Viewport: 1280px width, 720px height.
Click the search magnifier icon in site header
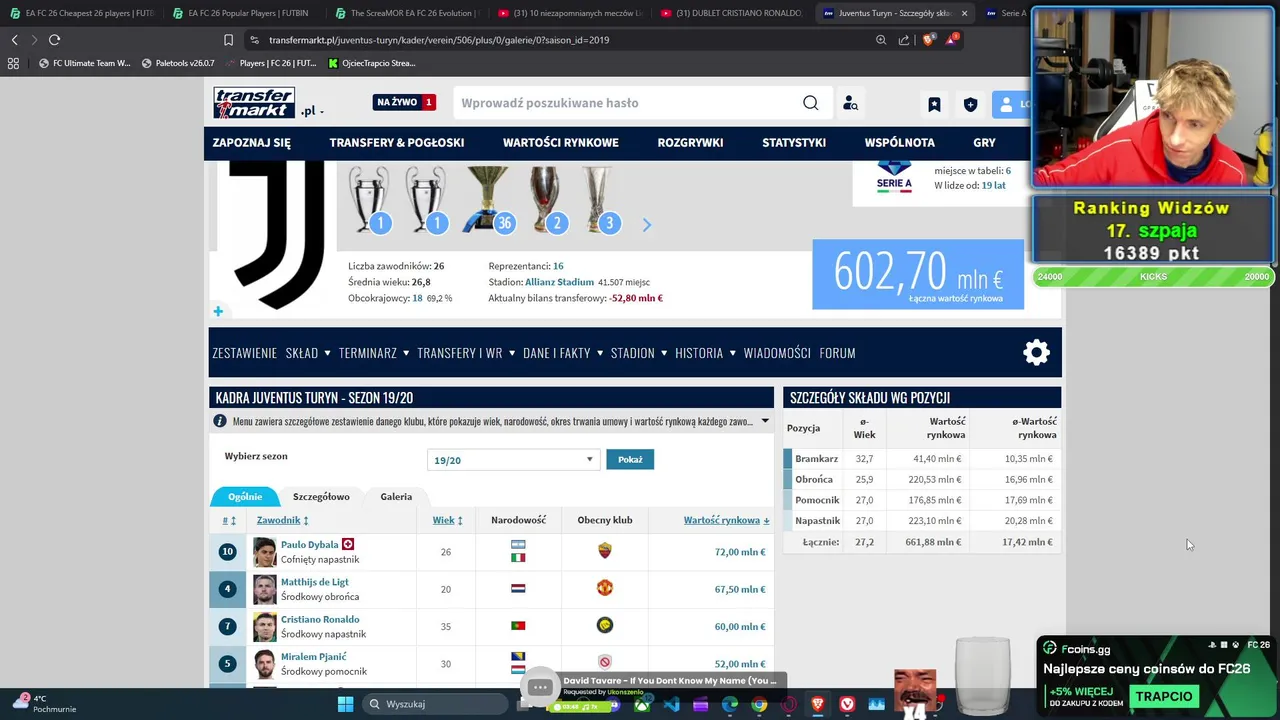[811, 103]
